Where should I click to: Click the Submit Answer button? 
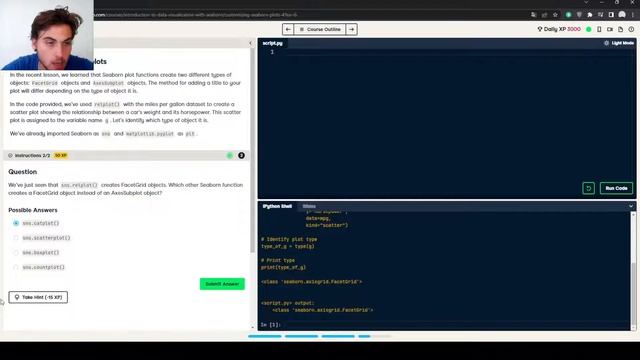click(222, 284)
